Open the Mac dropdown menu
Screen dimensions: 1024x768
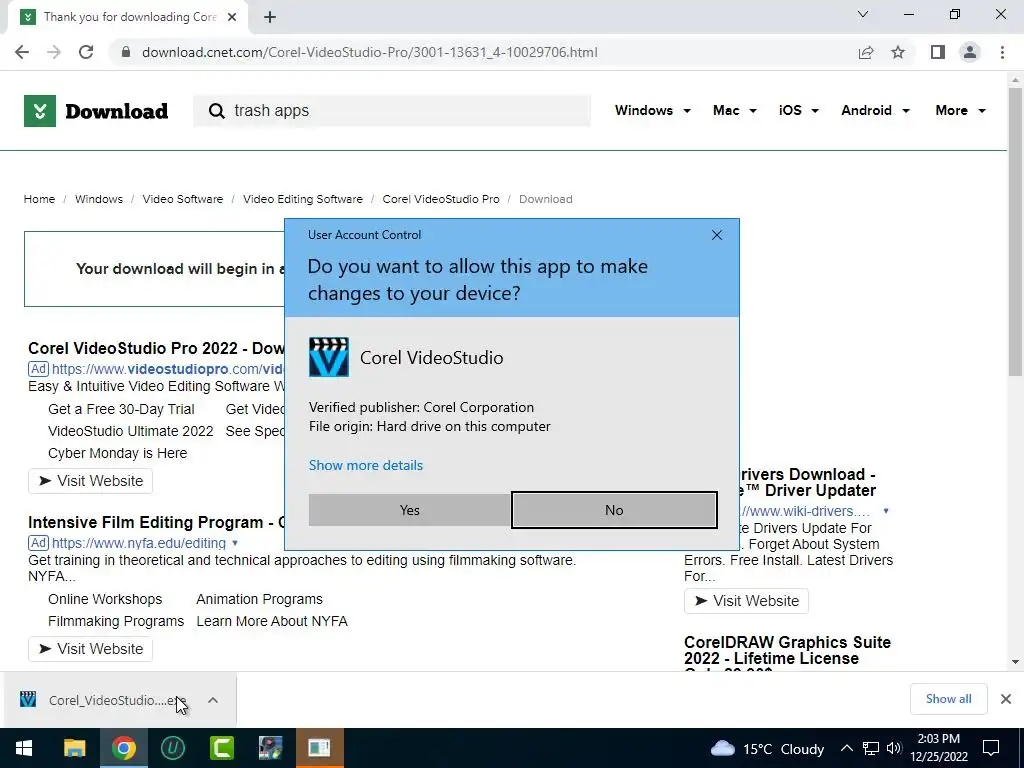735,110
